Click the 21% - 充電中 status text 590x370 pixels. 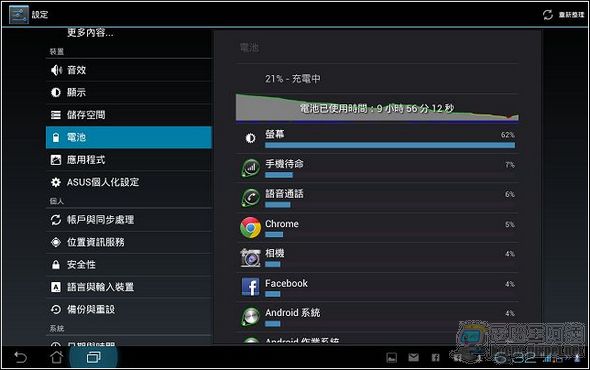(293, 79)
